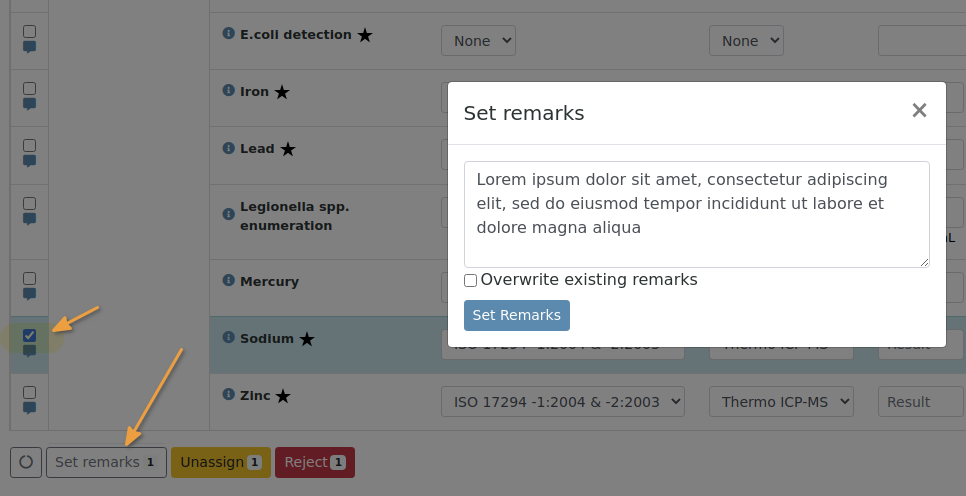Open remarks comment icon in Sodium row
Image resolution: width=966 pixels, height=496 pixels.
29,351
